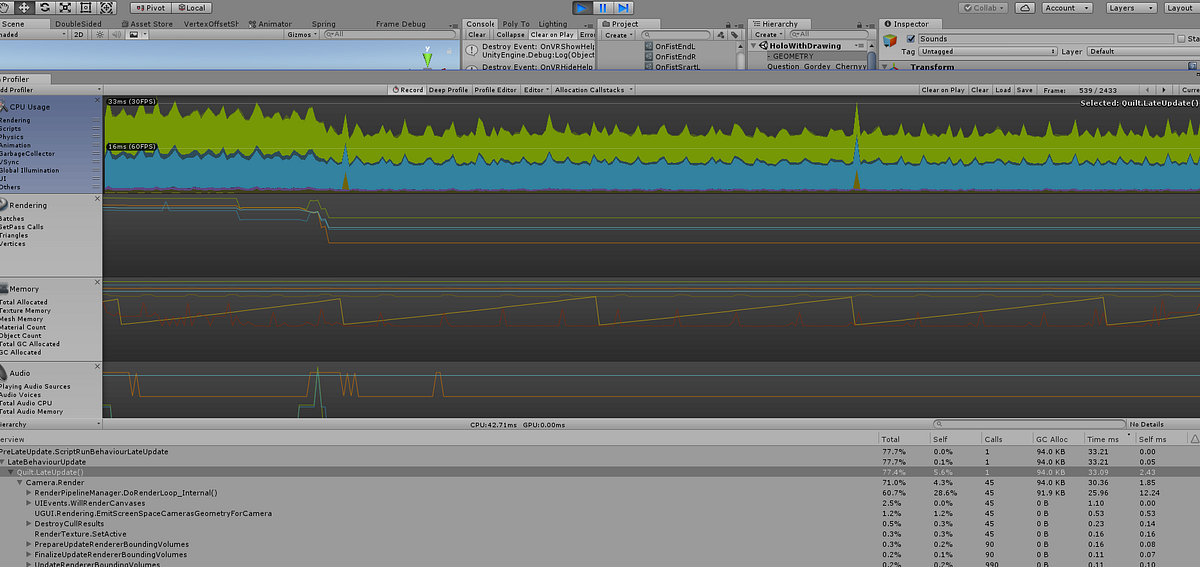Click the Pause button
The image size is (1200, 567).
click(x=603, y=7)
